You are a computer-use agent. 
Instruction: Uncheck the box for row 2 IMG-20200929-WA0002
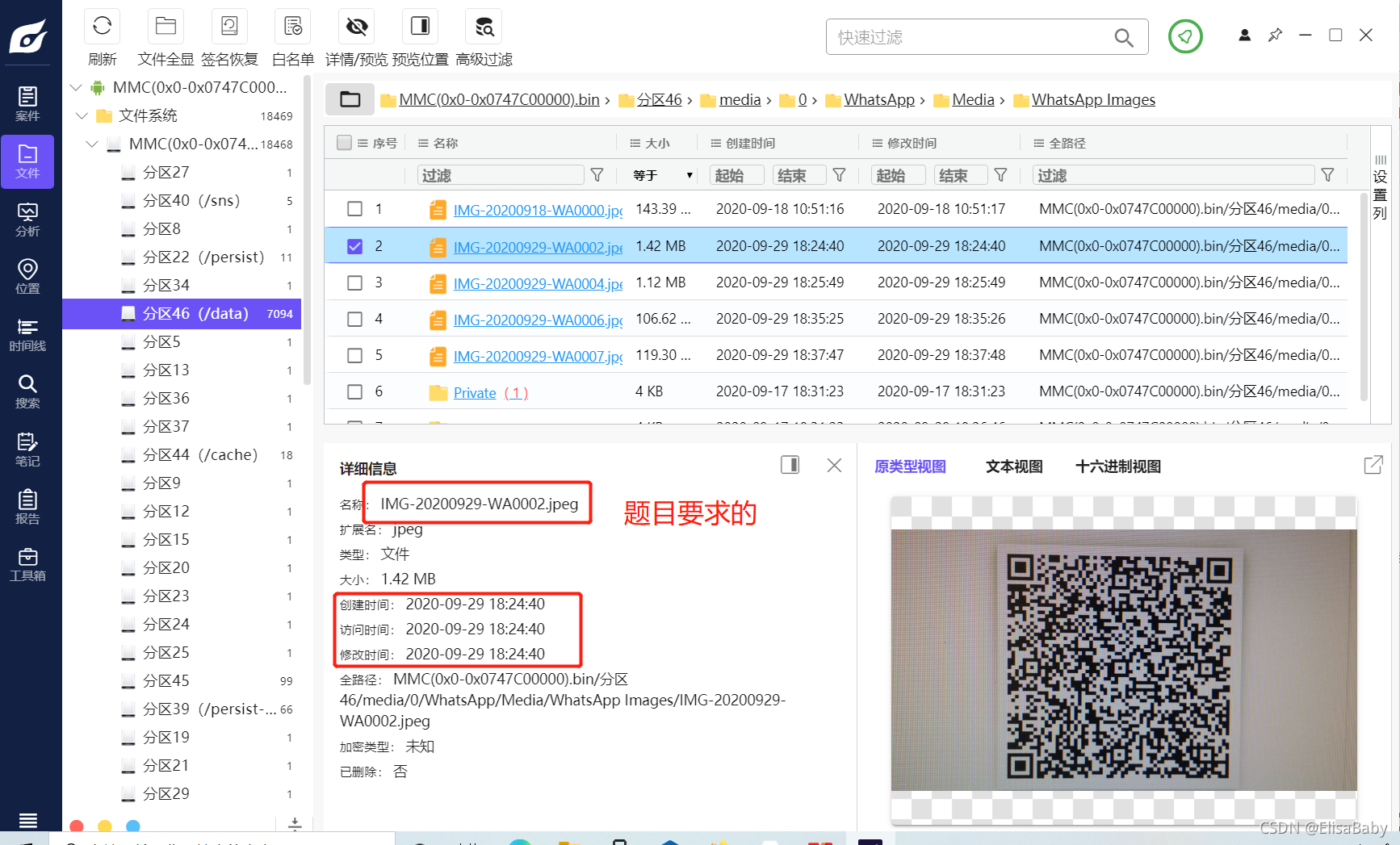pyautogui.click(x=354, y=246)
